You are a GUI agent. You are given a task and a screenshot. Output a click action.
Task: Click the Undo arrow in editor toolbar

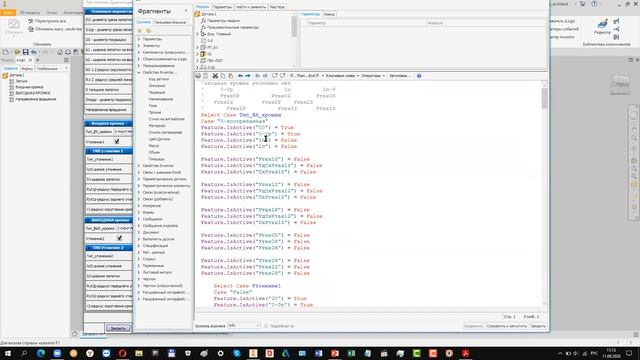240,76
